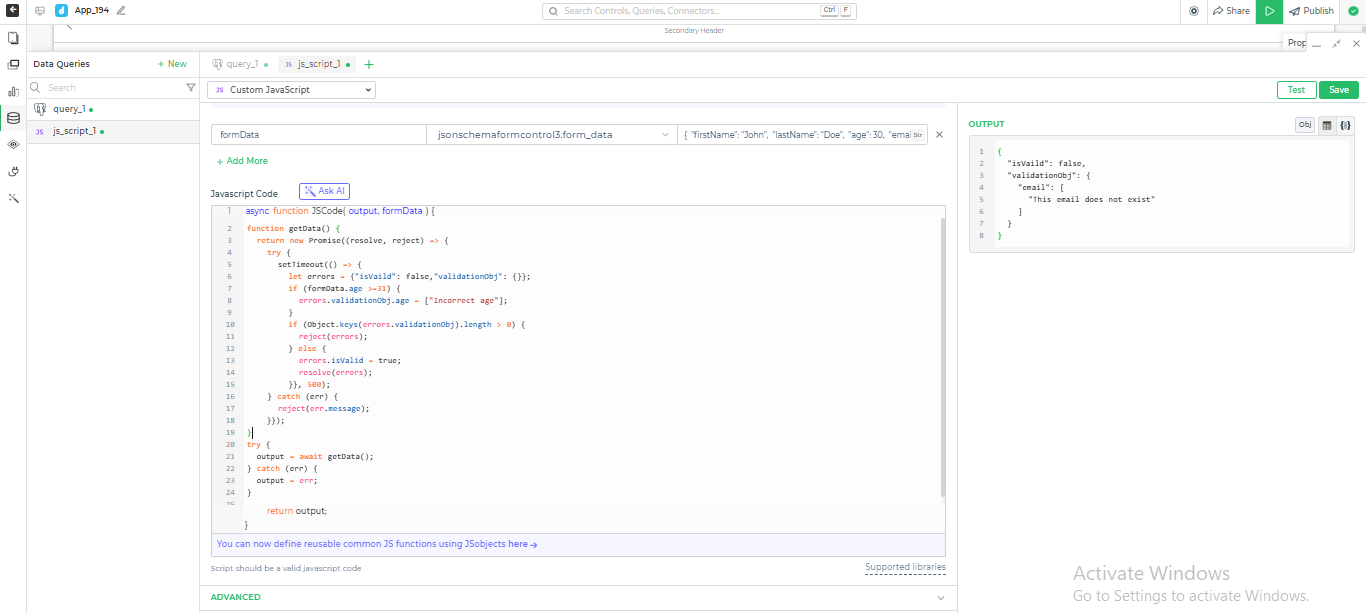Switch to the query_1 tab
Viewport: 1366px width, 613px height.
click(x=241, y=64)
